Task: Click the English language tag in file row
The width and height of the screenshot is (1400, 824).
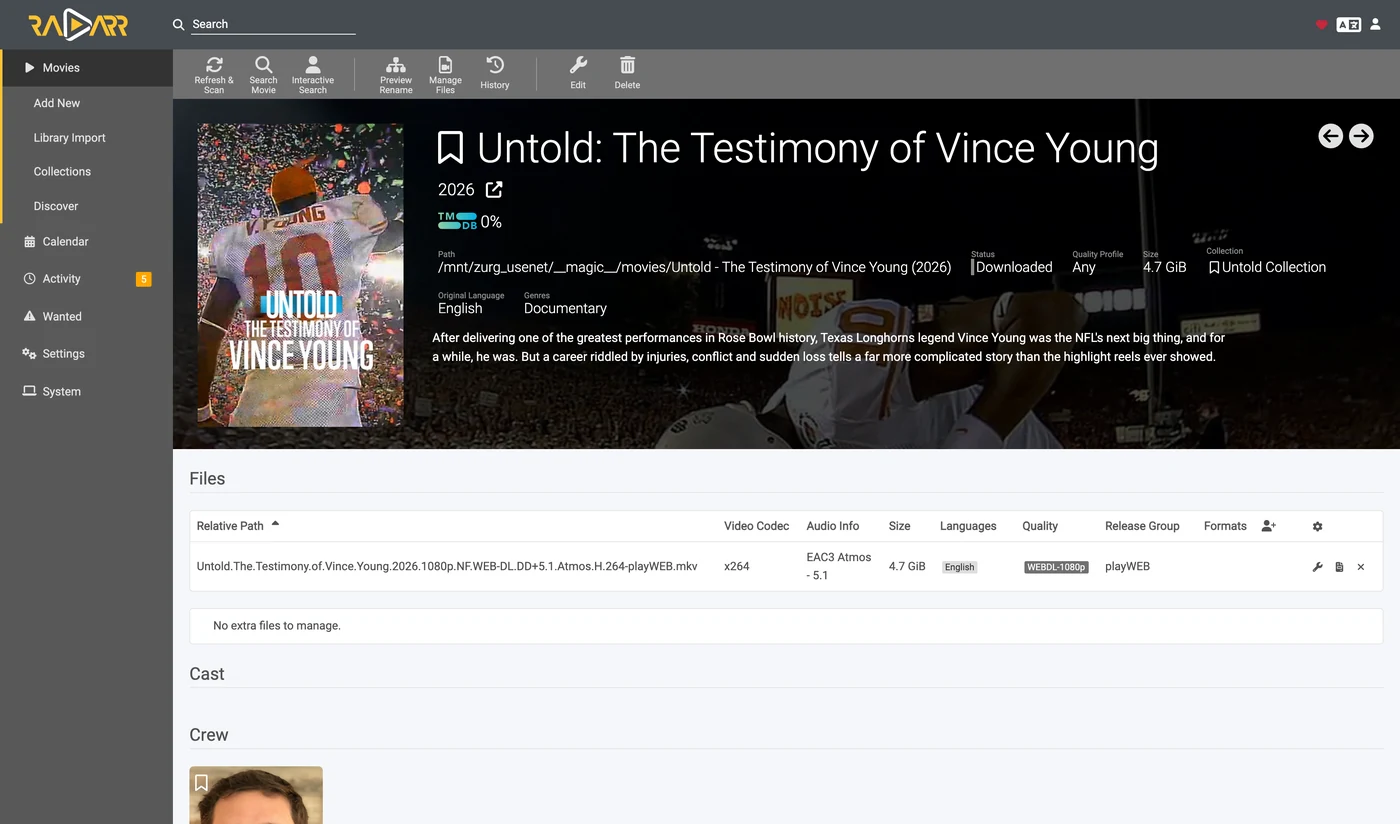Action: 959,567
